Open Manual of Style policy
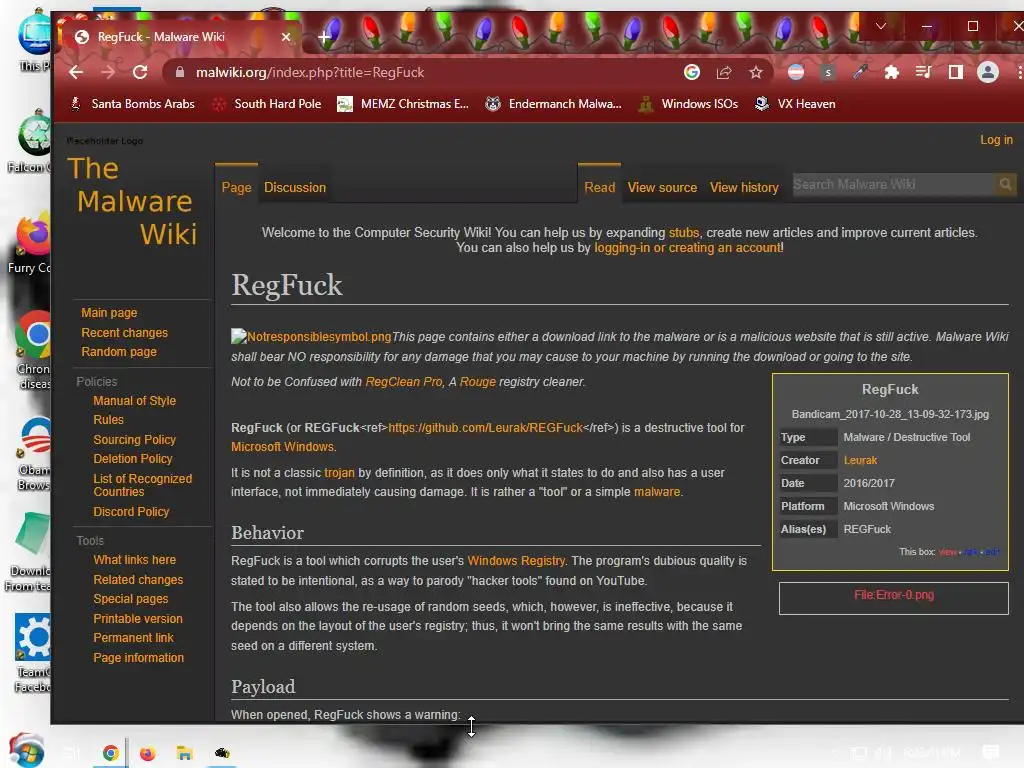Image resolution: width=1024 pixels, height=768 pixels. [135, 400]
